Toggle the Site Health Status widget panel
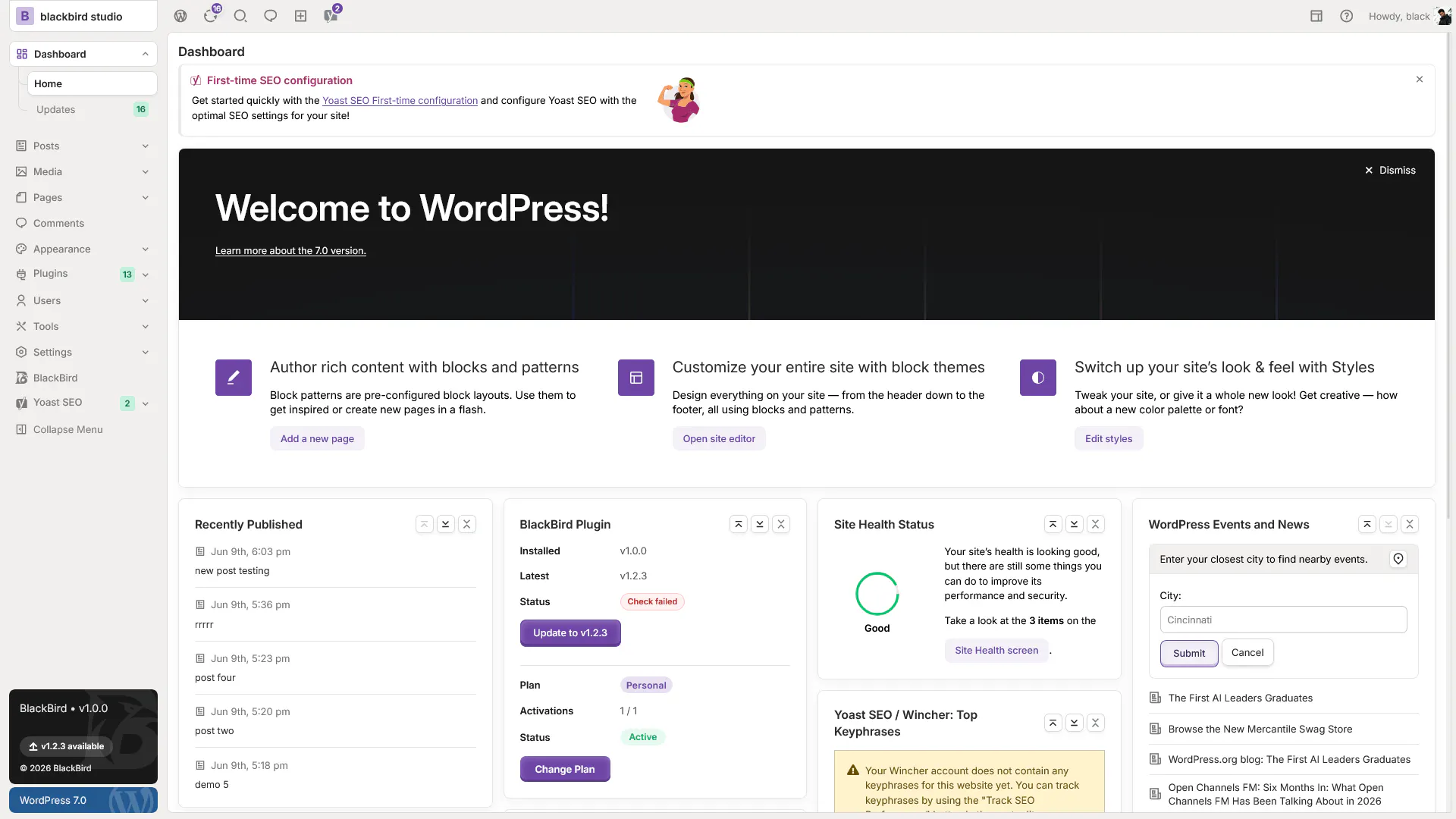This screenshot has height=819, width=1456. pos(1096,524)
